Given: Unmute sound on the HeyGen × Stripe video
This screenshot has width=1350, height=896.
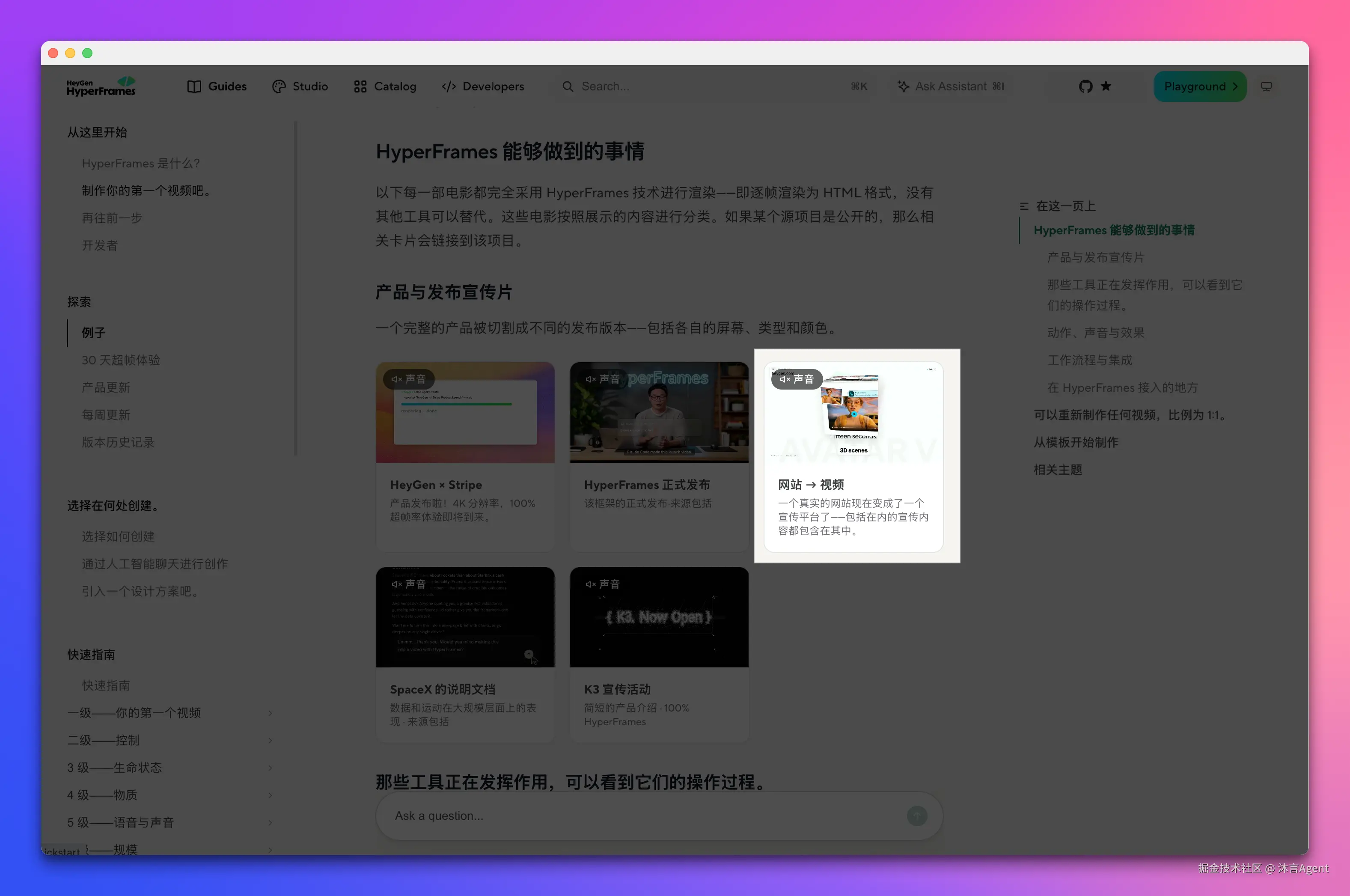Looking at the screenshot, I should click(408, 379).
